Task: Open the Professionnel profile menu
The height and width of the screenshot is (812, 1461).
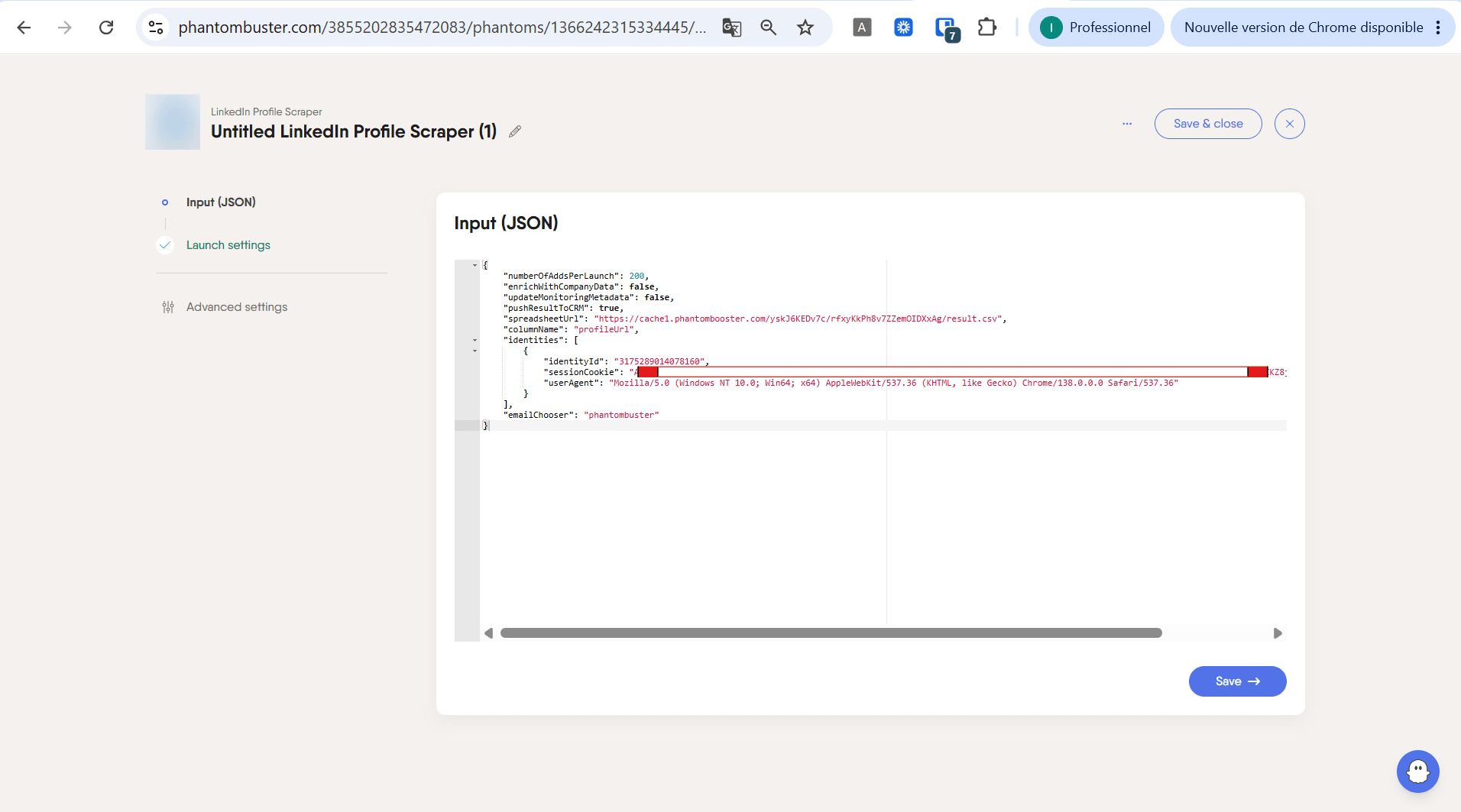Action: (x=1096, y=27)
